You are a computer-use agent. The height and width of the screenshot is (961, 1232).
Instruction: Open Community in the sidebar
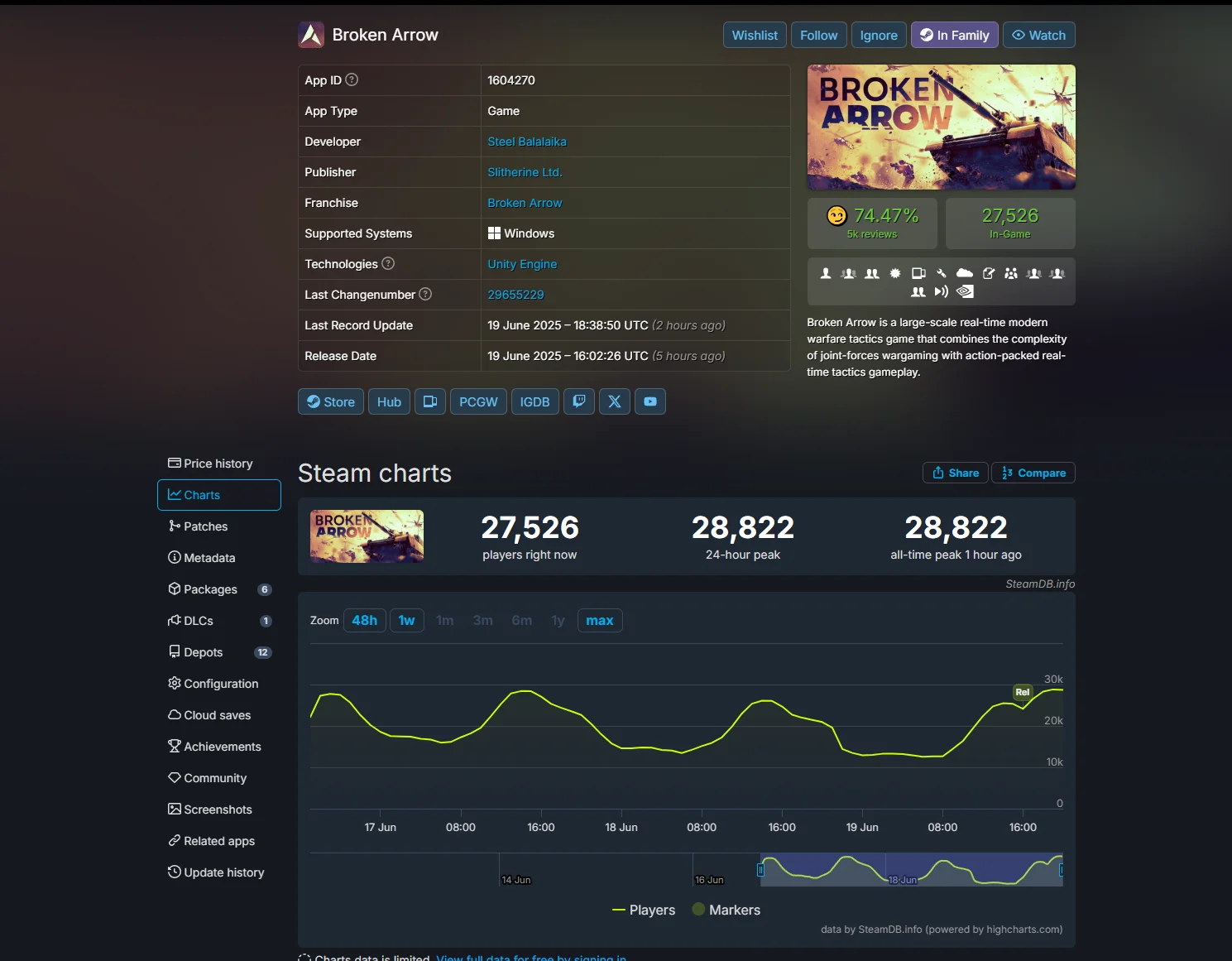pos(219,778)
